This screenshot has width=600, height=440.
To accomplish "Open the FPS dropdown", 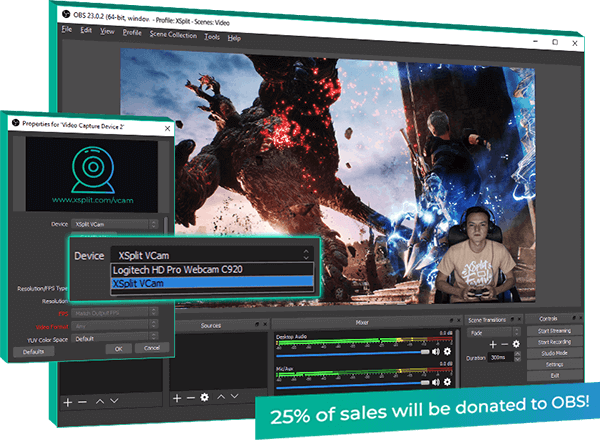I will pos(114,313).
